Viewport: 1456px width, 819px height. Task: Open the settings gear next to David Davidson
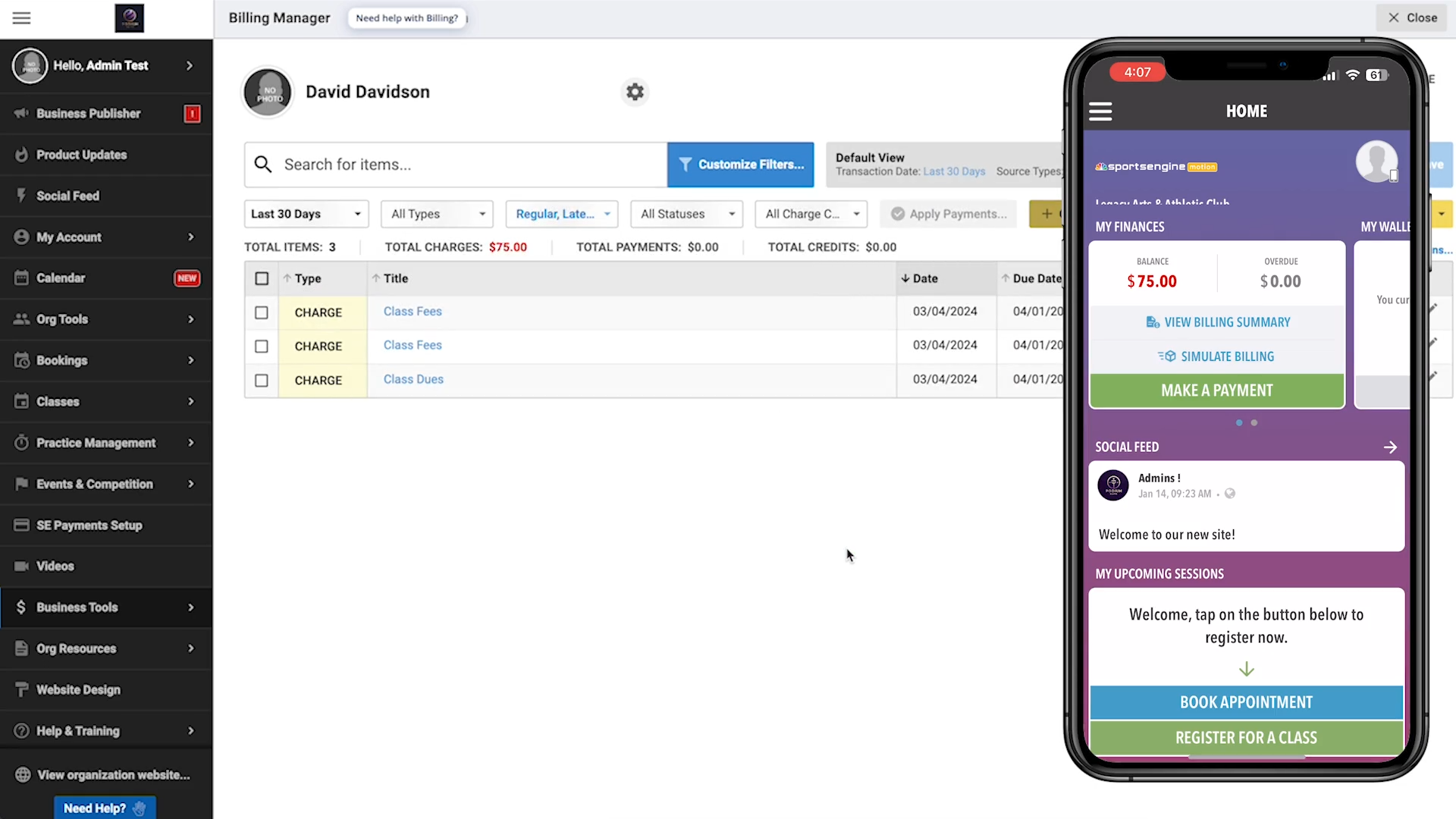(x=635, y=92)
